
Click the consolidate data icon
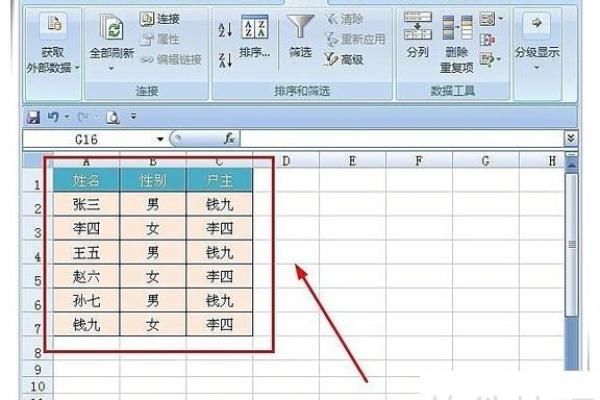click(x=487, y=39)
